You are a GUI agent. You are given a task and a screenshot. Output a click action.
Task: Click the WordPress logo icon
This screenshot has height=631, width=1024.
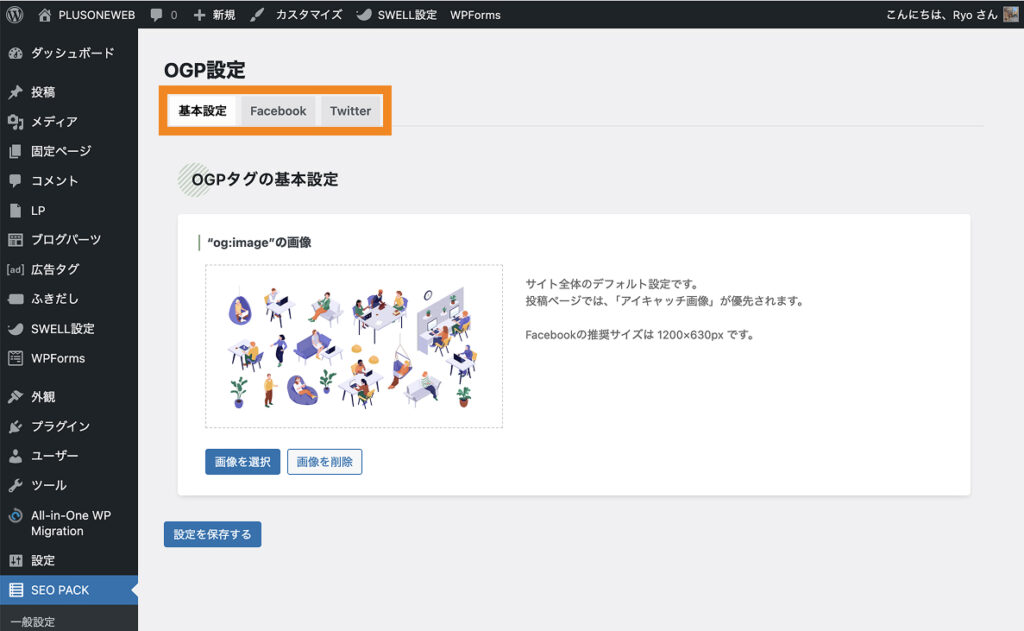tap(14, 15)
